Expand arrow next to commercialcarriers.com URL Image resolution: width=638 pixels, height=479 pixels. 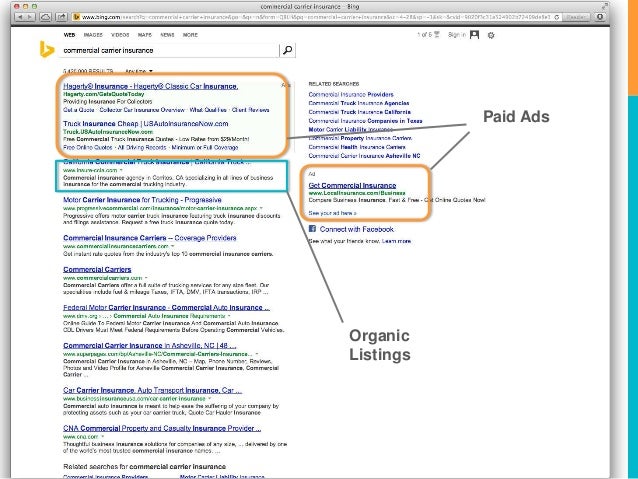(x=146, y=278)
